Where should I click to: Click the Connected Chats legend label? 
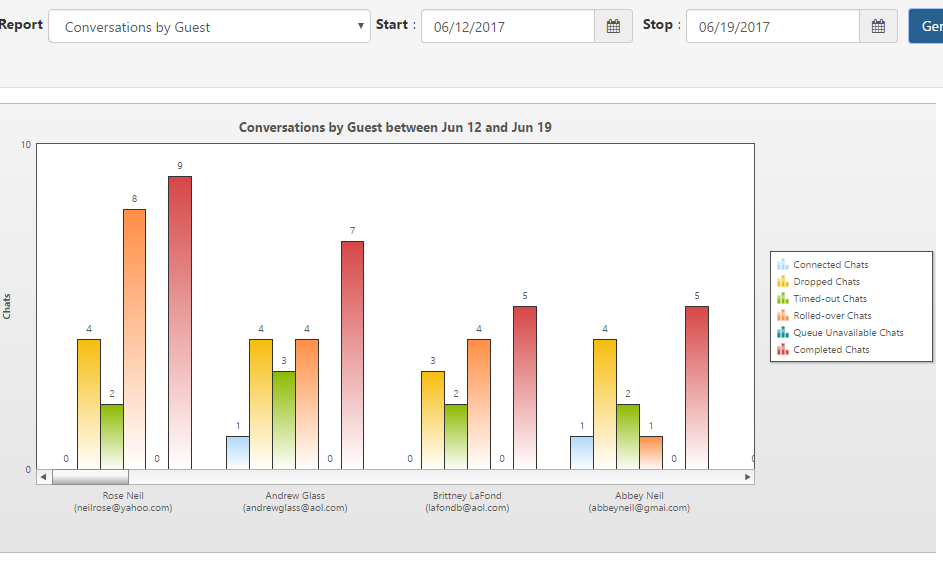[831, 265]
